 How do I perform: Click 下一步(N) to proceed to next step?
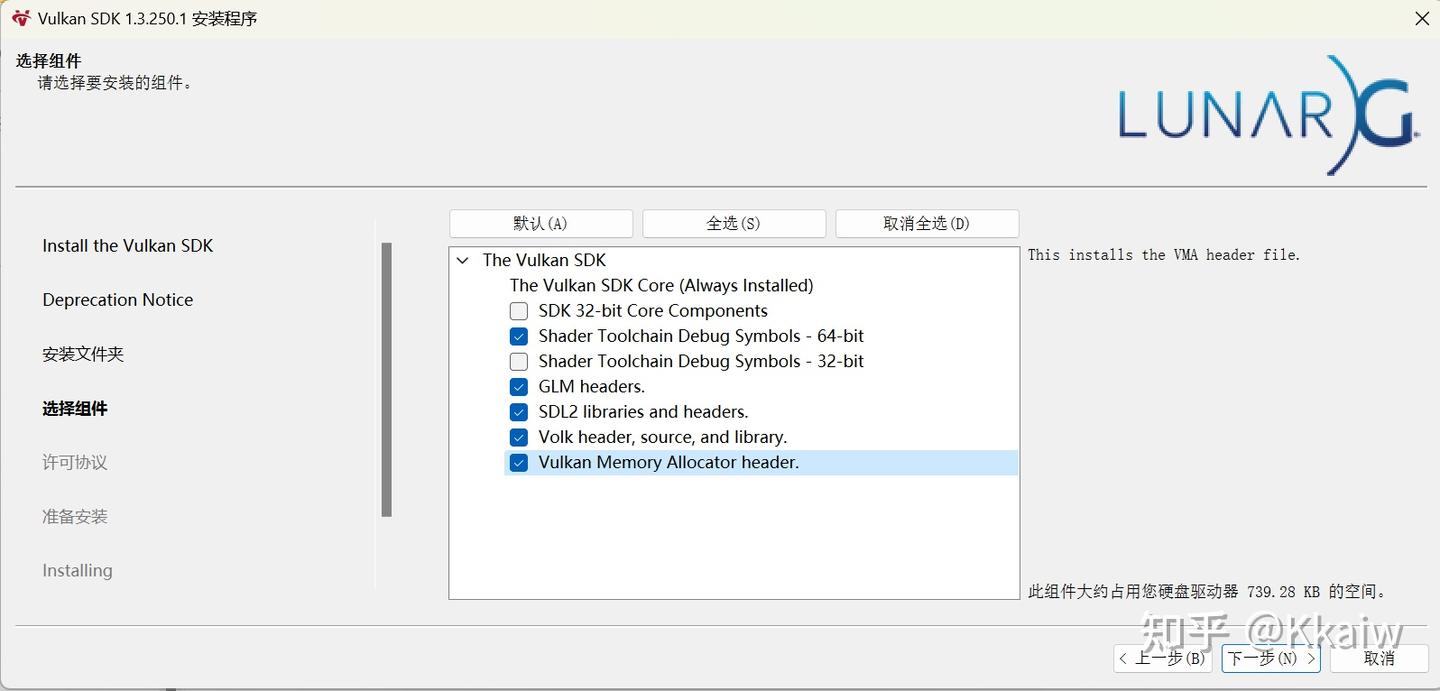coord(1269,658)
